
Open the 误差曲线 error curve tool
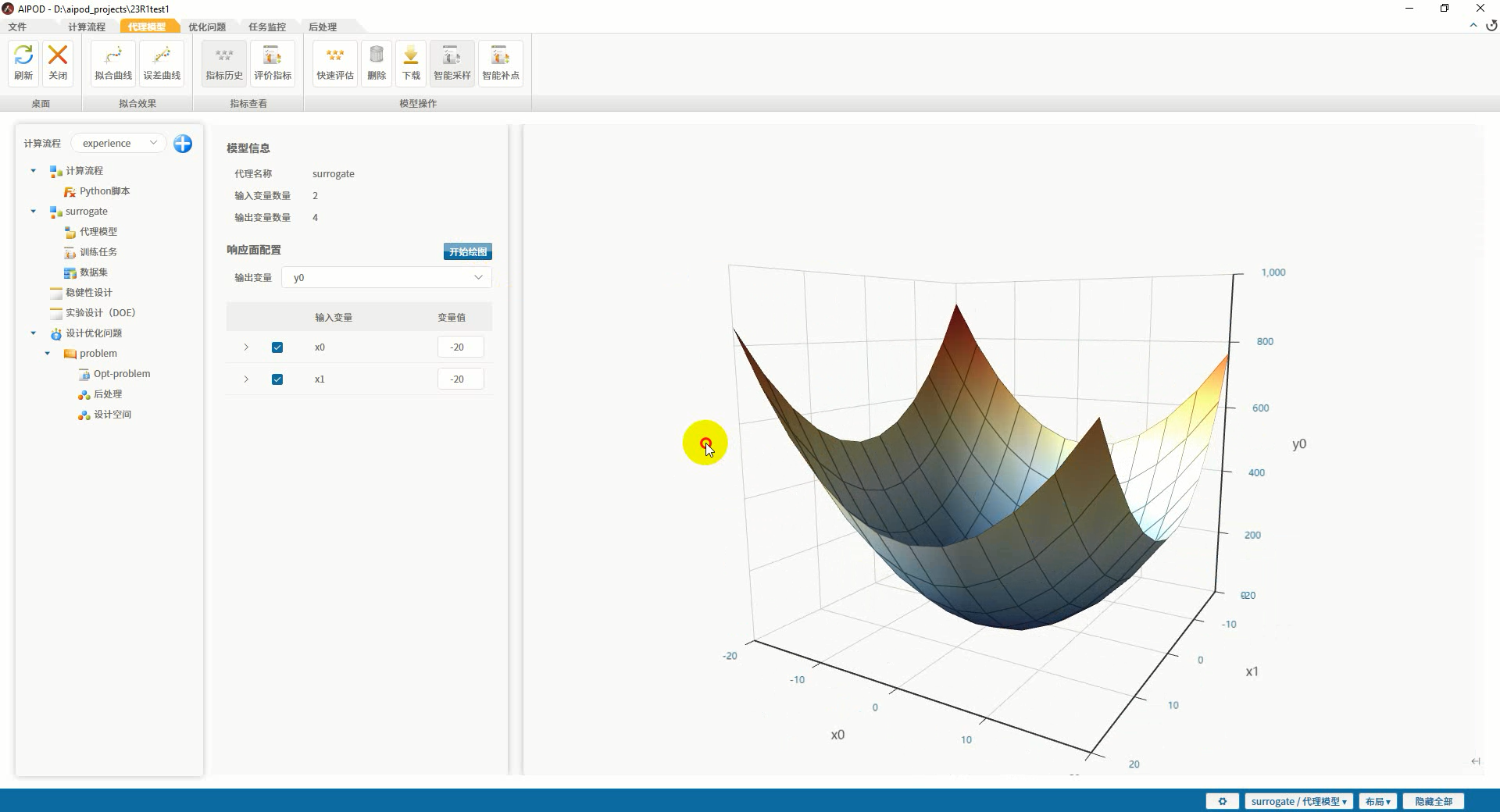pos(162,62)
